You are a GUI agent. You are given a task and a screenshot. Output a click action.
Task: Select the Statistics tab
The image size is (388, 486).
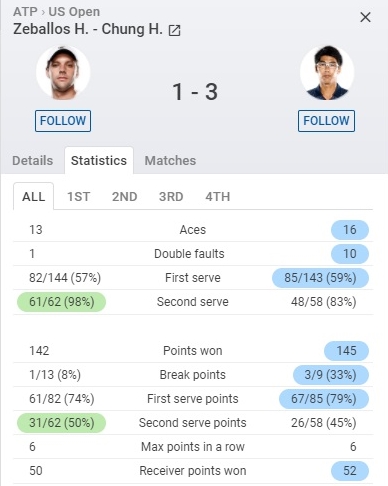[x=99, y=160]
